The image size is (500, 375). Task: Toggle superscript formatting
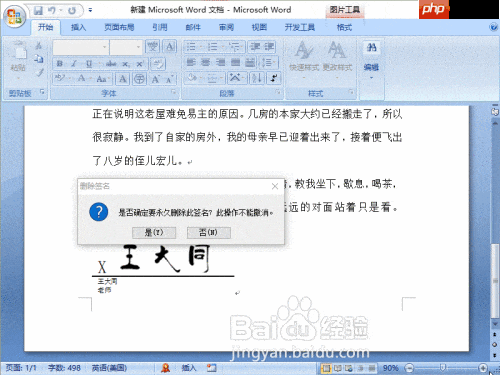140,63
